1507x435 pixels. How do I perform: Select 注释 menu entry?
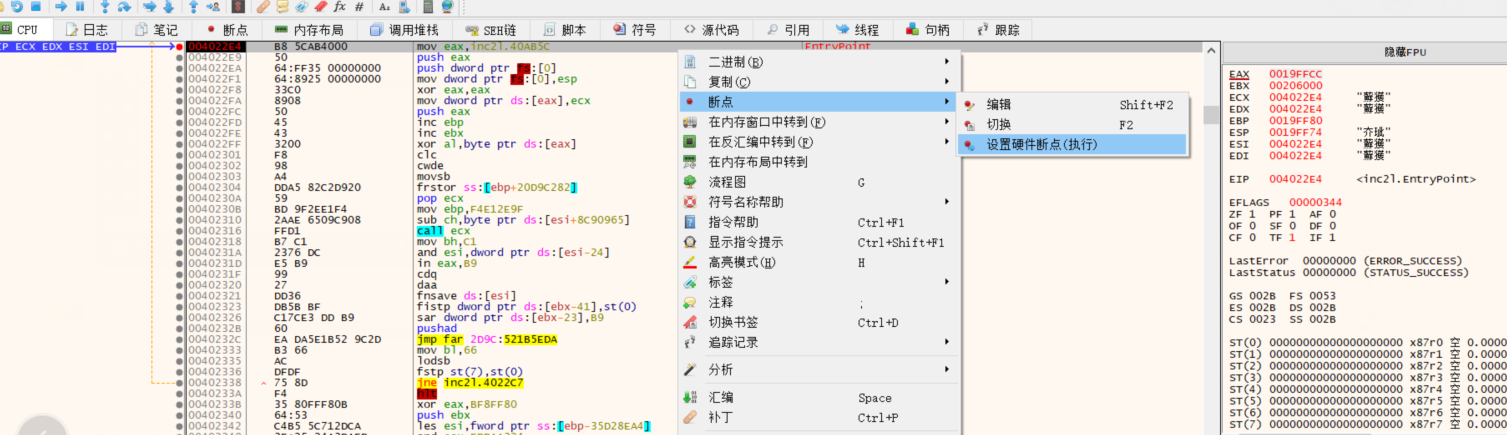point(817,302)
